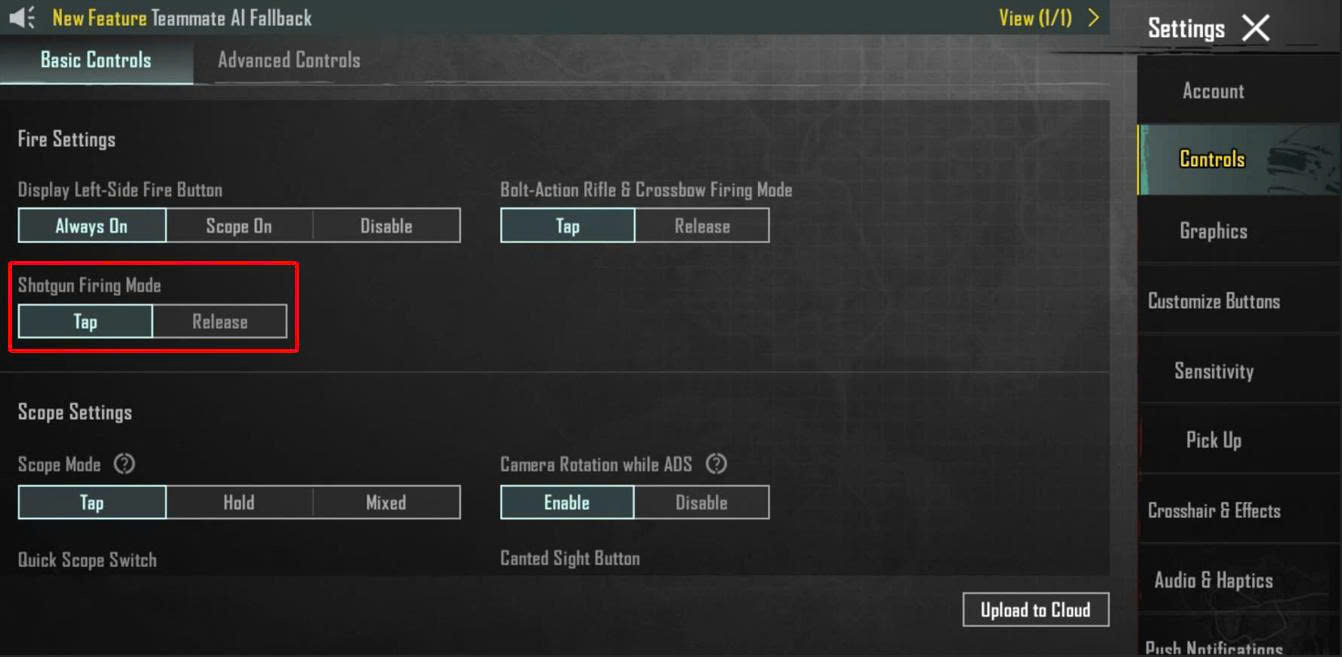Close Settings with the X icon
This screenshot has width=1342, height=657.
tap(1255, 28)
